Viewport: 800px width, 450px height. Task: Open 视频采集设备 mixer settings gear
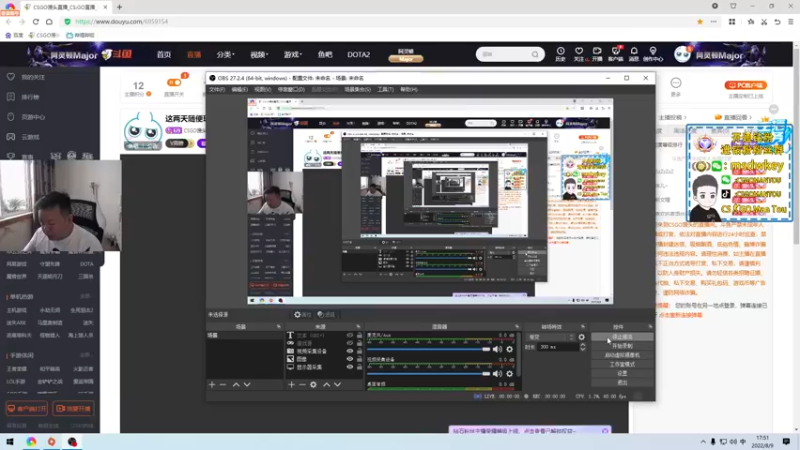click(x=509, y=373)
